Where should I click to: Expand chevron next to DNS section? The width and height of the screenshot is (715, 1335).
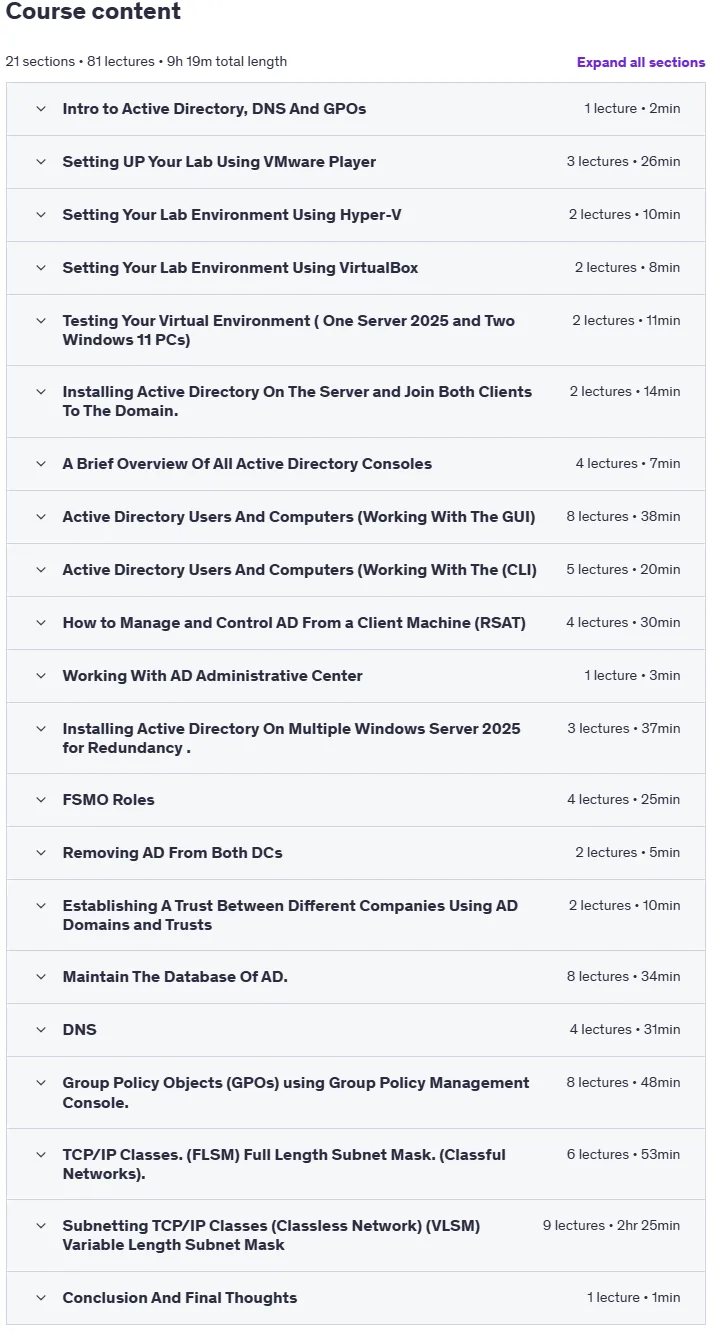[x=41, y=1029]
